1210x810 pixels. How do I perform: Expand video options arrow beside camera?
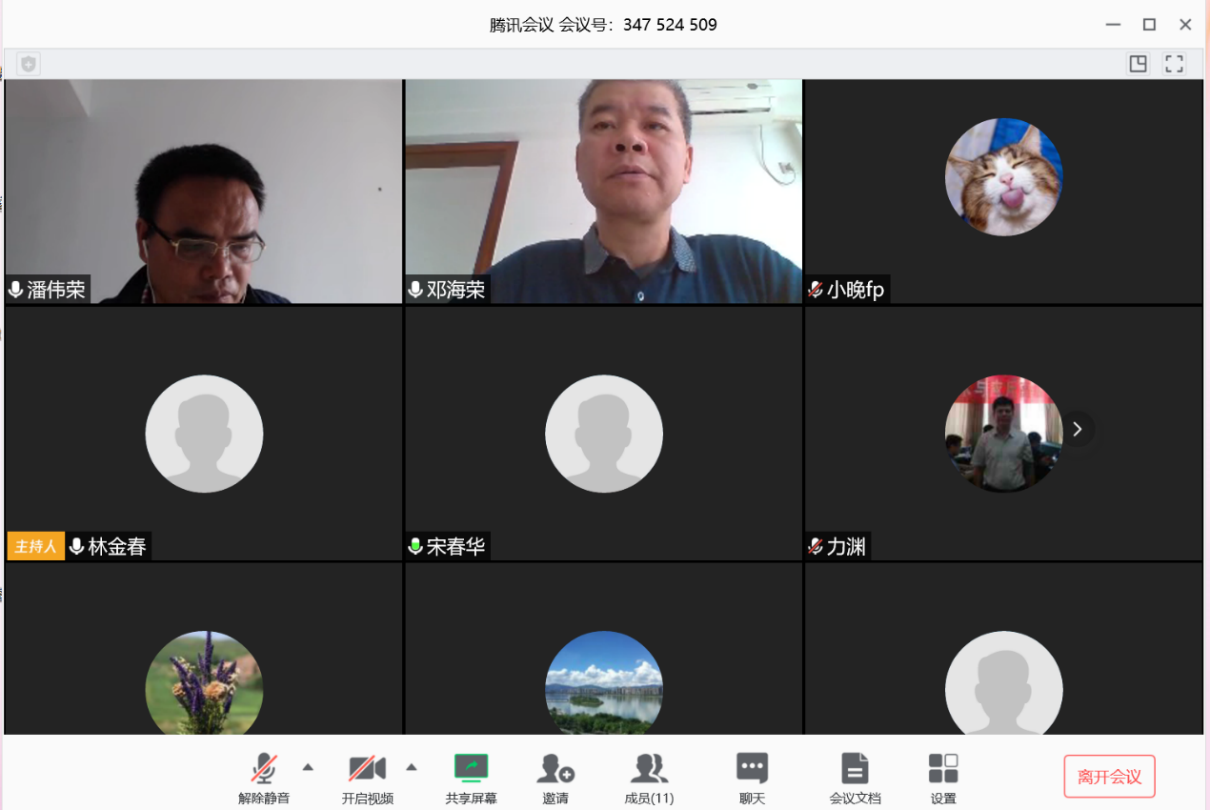pos(411,767)
